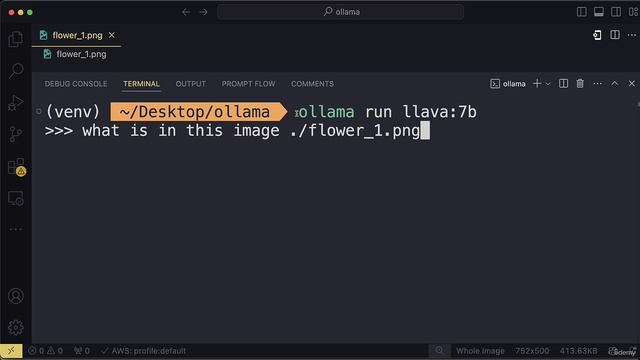
Task: Open editor more actions ellipsis
Action: [632, 35]
